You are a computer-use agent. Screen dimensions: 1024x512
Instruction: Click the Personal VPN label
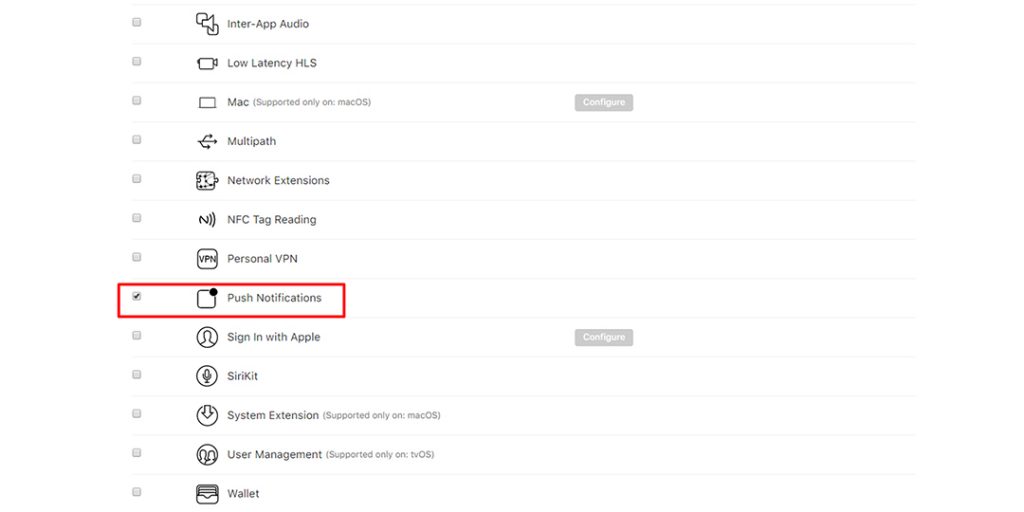pos(262,259)
